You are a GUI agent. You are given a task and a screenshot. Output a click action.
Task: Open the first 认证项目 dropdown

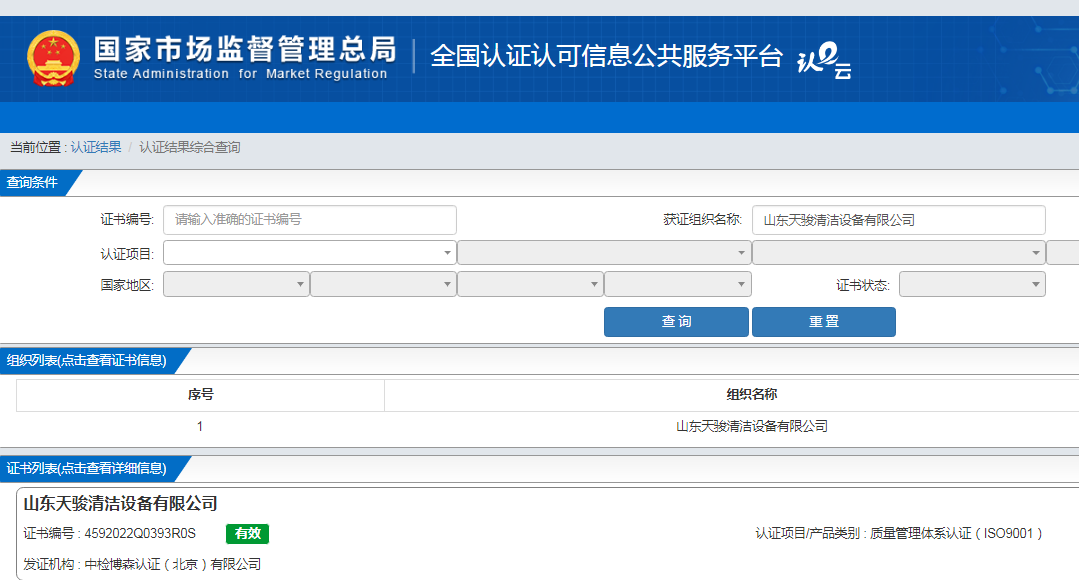(310, 253)
